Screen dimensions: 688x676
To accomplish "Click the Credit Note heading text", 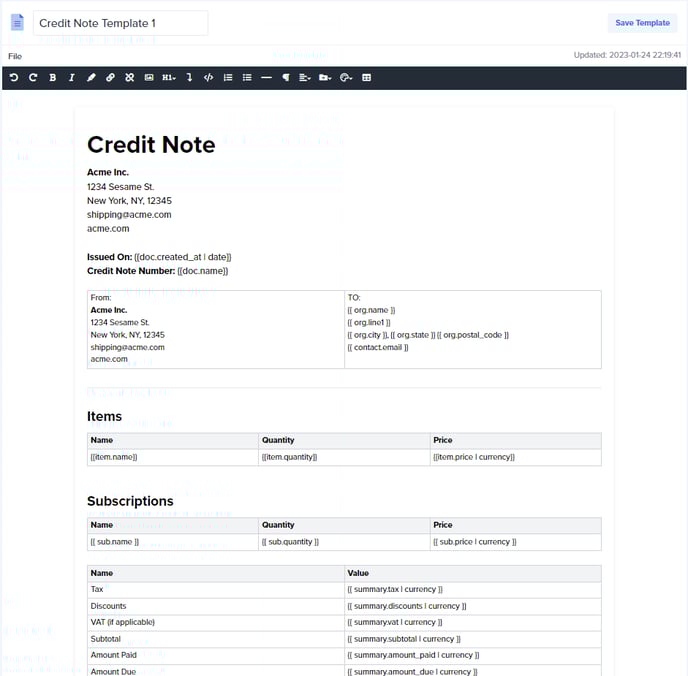I will 151,145.
